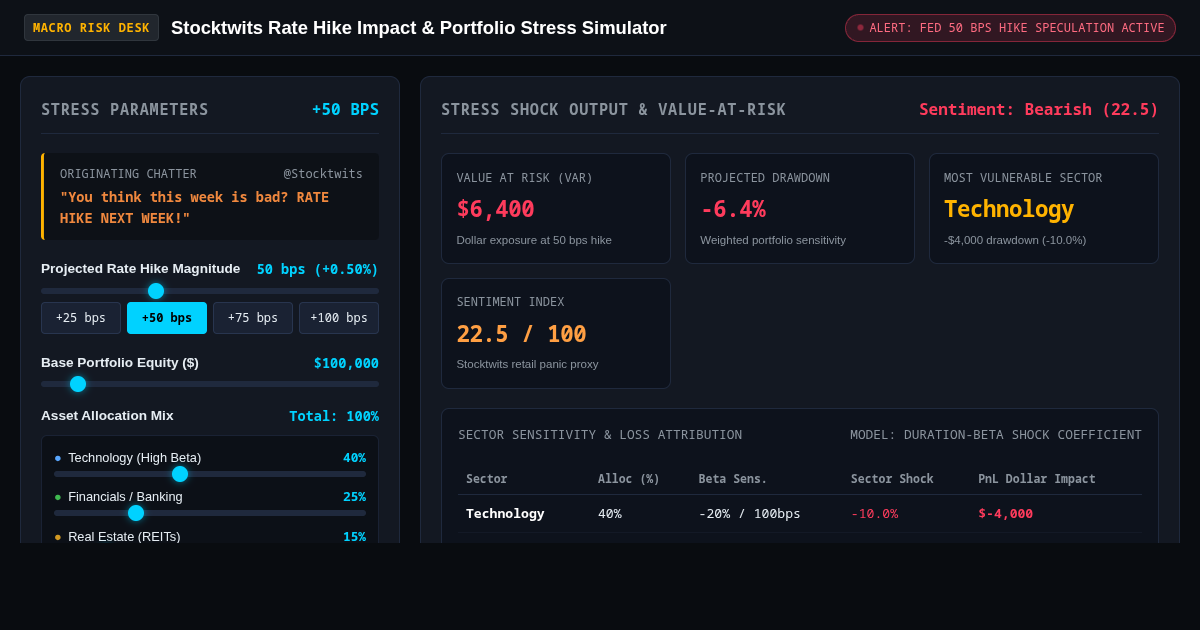The height and width of the screenshot is (630, 1200).
Task: Click the Projected Rate Hike Magnitude slider handle
Action: coord(156,291)
